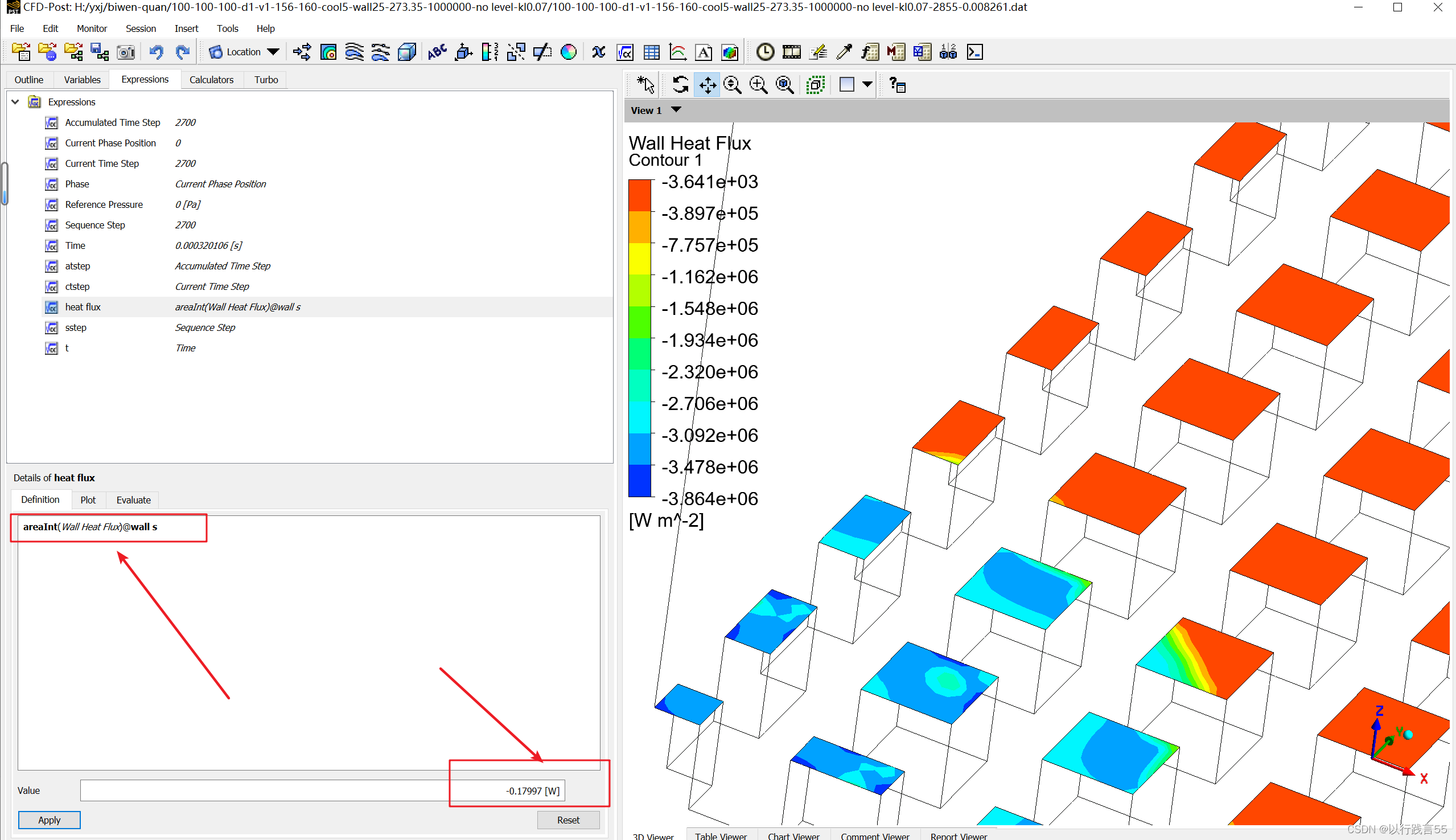The height and width of the screenshot is (840, 1456).
Task: Insert a Text label into the viewer
Action: coord(438,52)
